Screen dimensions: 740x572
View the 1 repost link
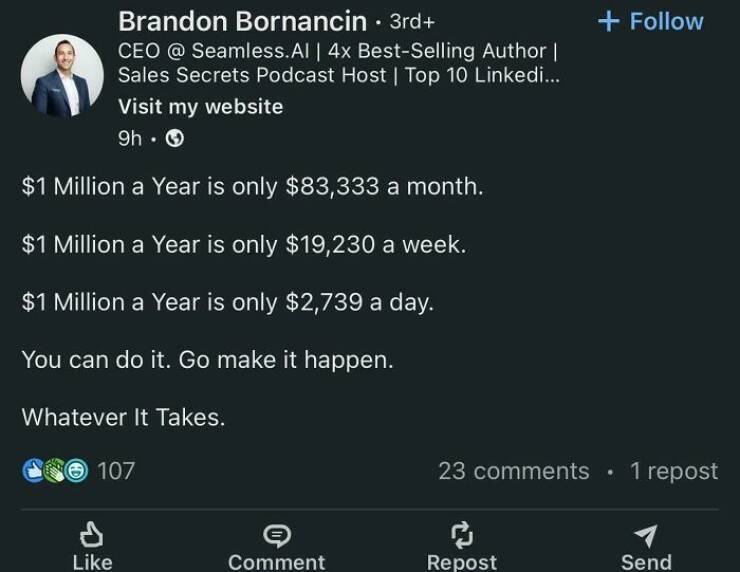674,471
